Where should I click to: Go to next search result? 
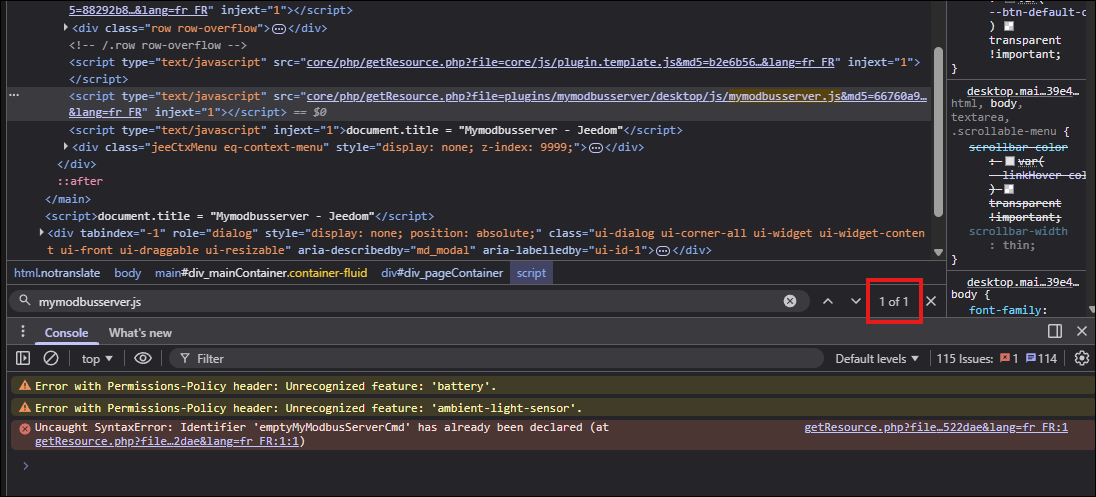(856, 301)
